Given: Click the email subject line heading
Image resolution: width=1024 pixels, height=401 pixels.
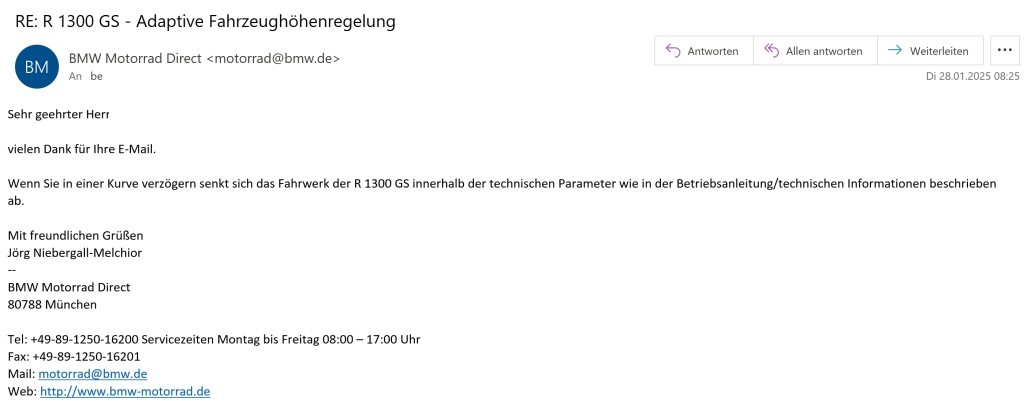Looking at the screenshot, I should [x=205, y=20].
